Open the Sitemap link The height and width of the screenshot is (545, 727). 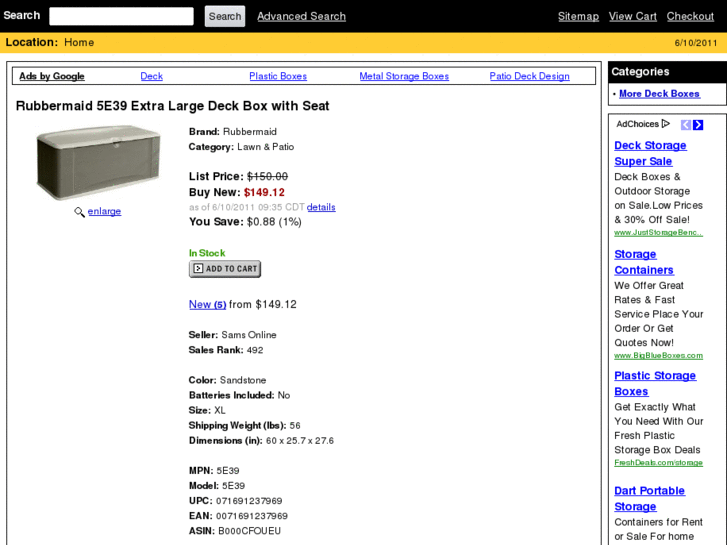click(578, 16)
